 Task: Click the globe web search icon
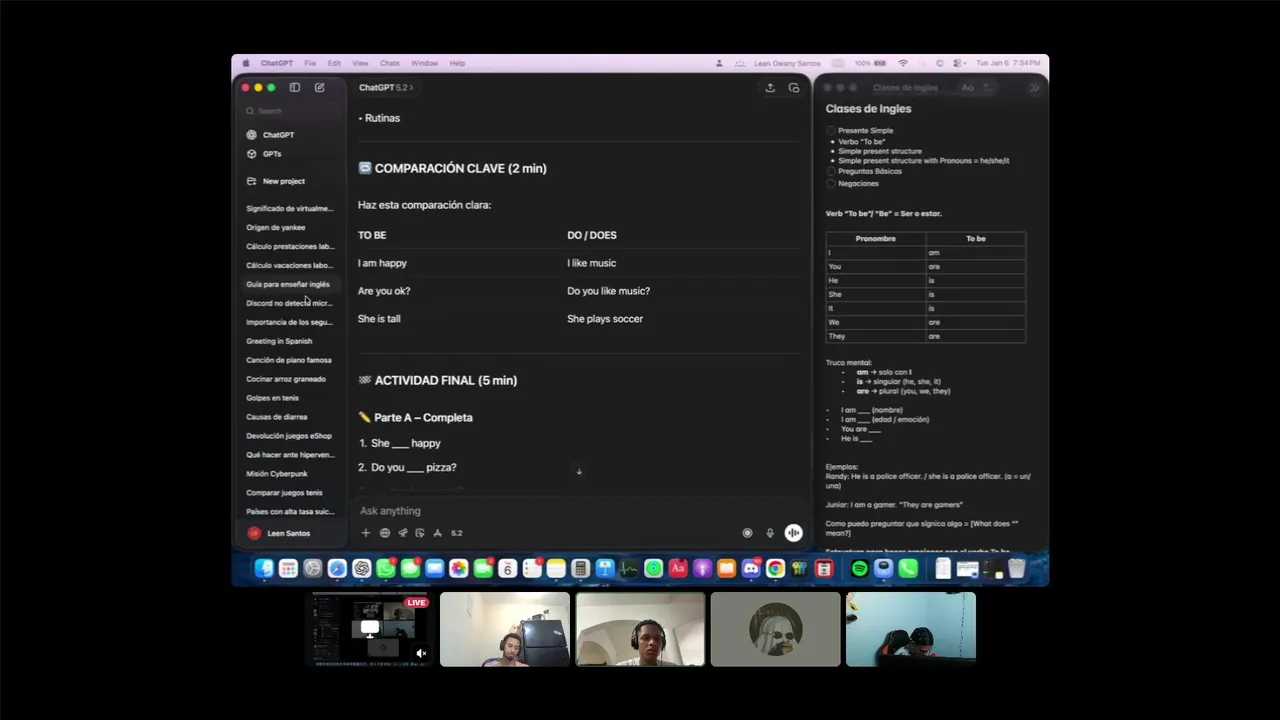pos(384,533)
